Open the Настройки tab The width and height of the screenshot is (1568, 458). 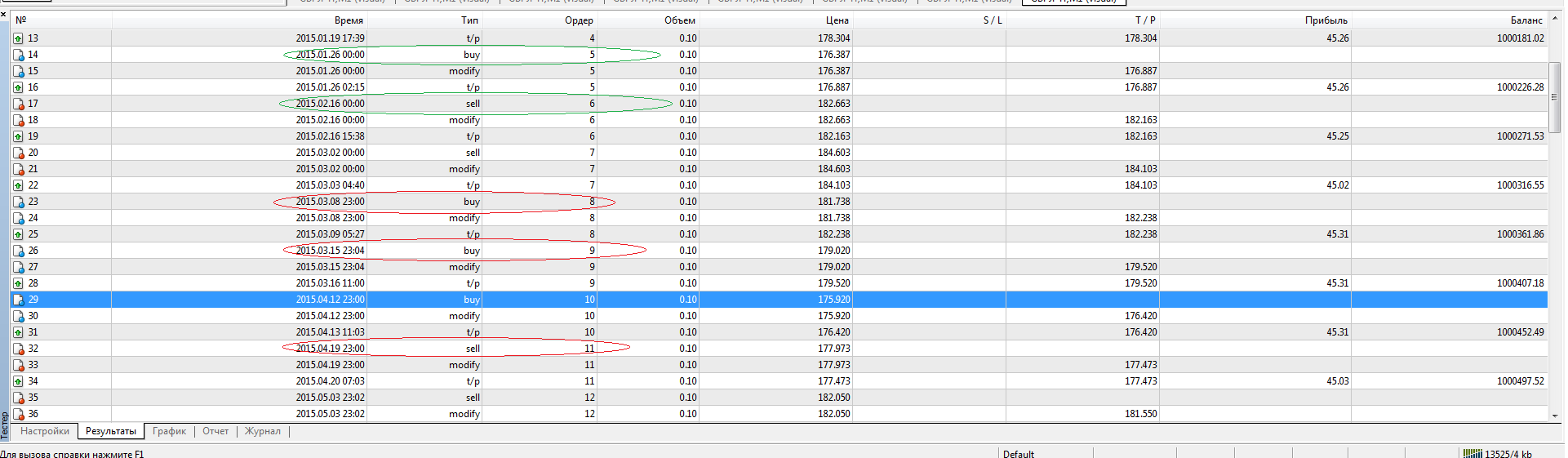(45, 431)
